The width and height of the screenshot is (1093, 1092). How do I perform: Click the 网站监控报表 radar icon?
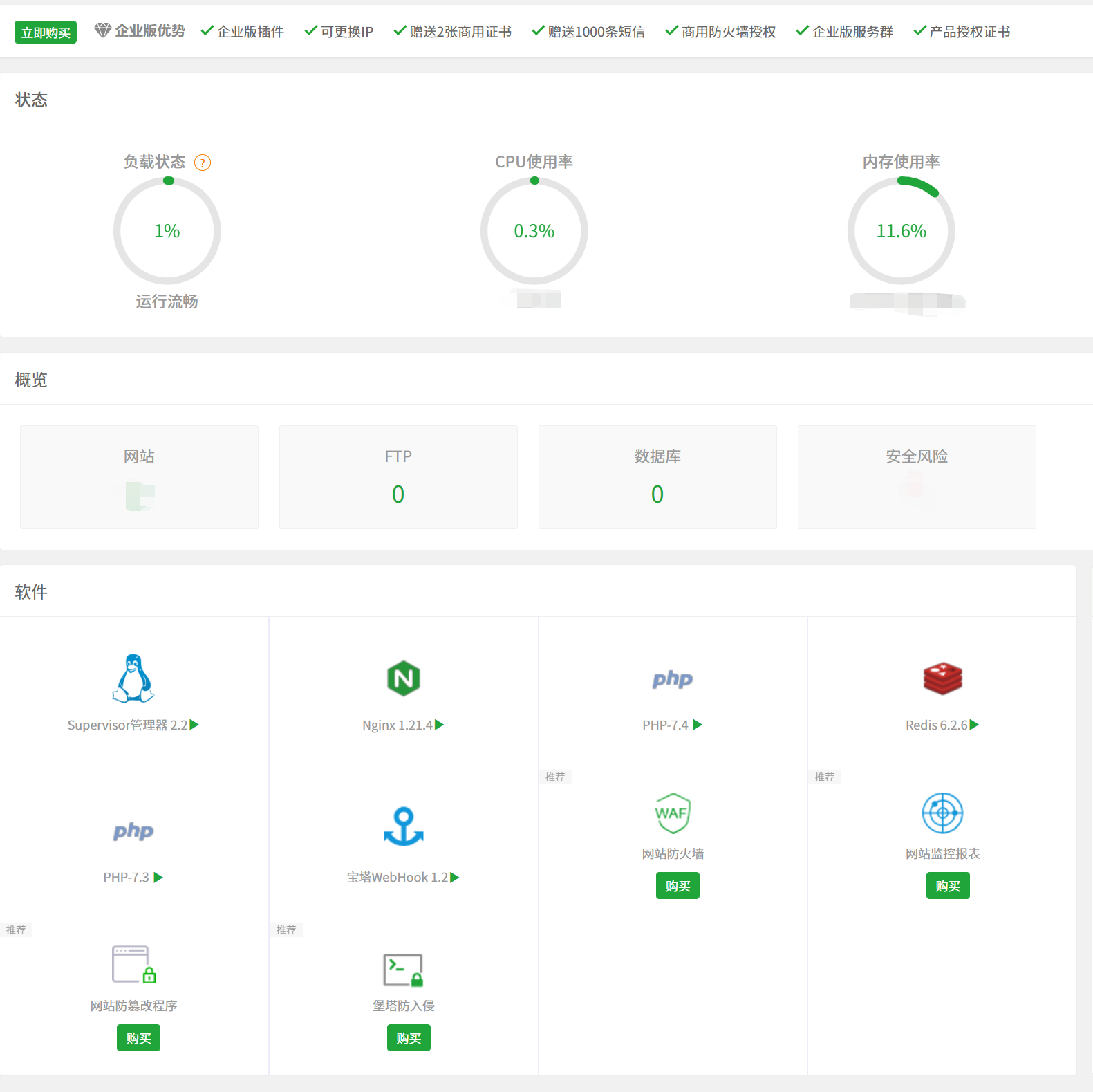tap(943, 813)
